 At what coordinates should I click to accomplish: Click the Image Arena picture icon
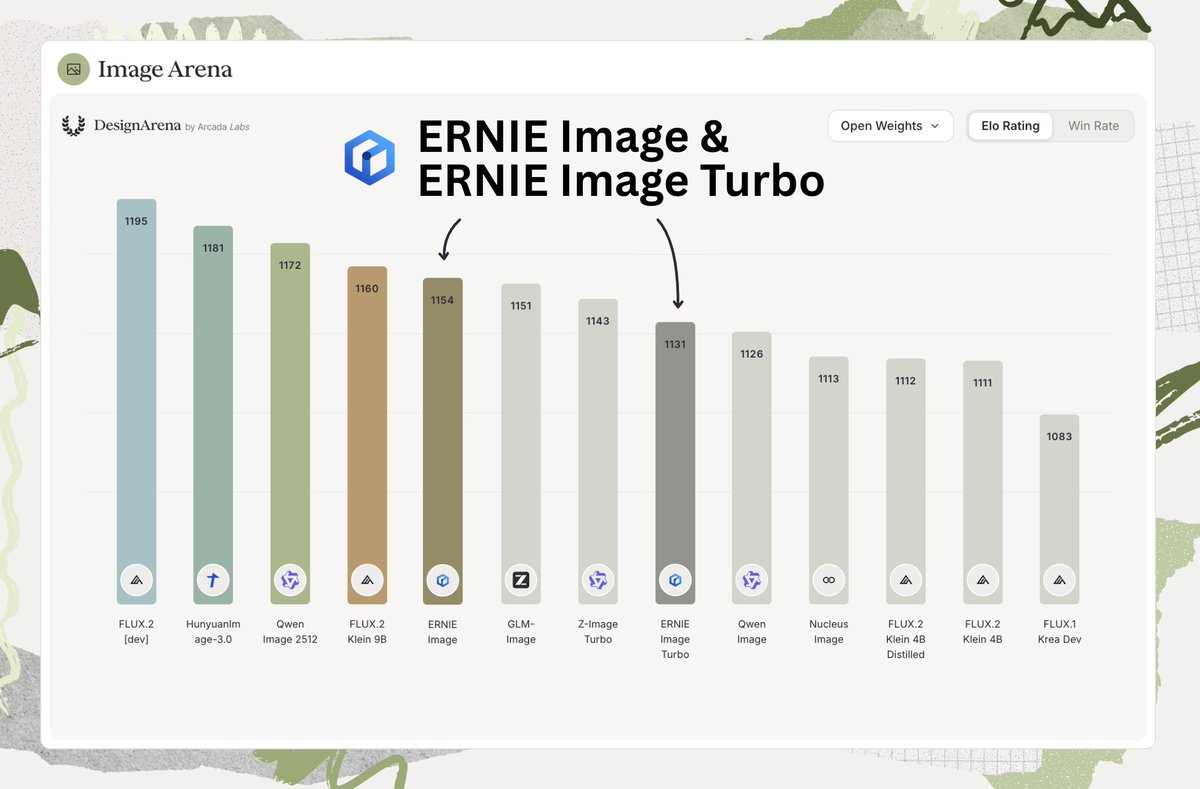(73, 69)
